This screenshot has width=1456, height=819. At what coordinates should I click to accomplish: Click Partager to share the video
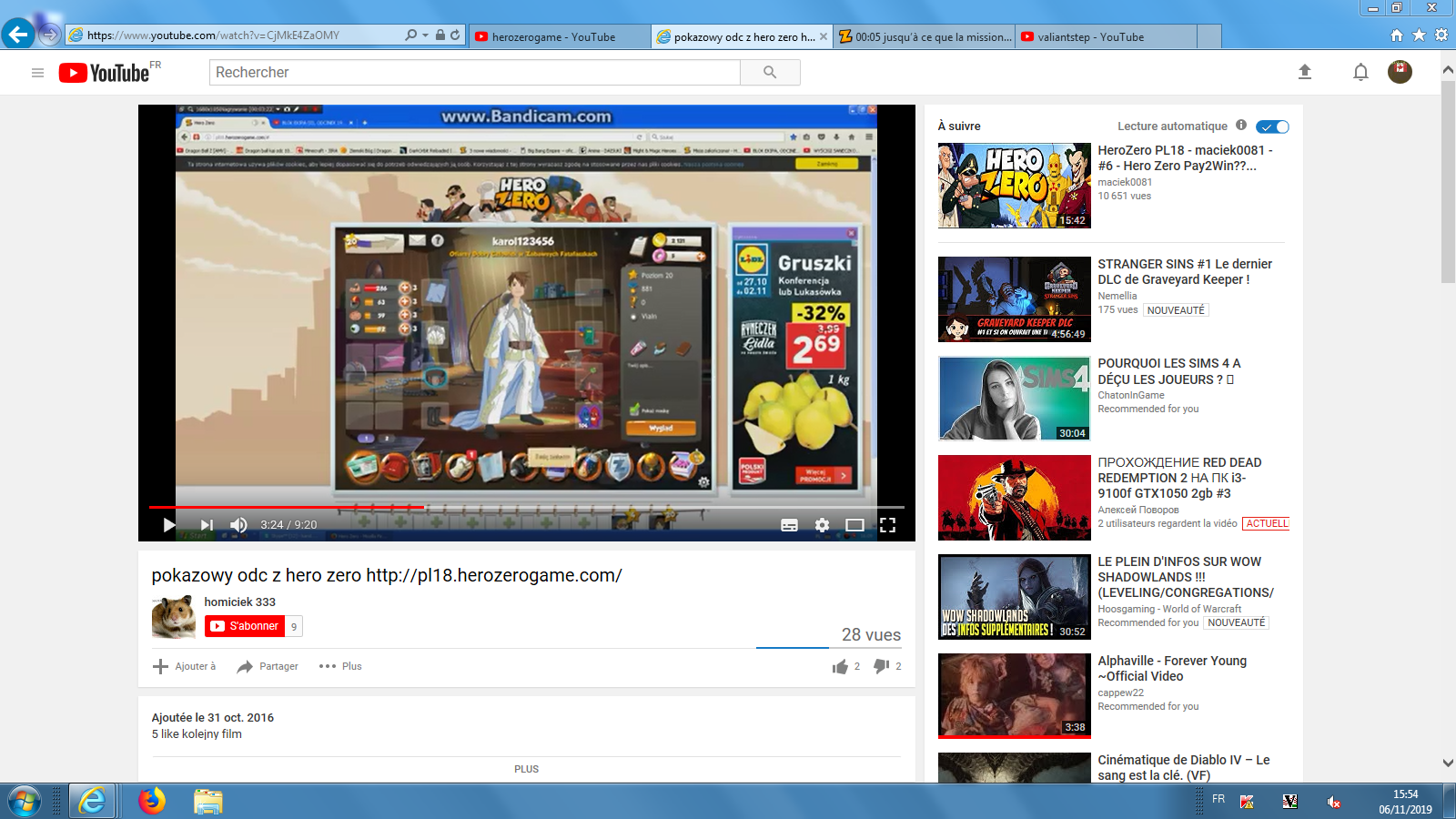pos(268,666)
